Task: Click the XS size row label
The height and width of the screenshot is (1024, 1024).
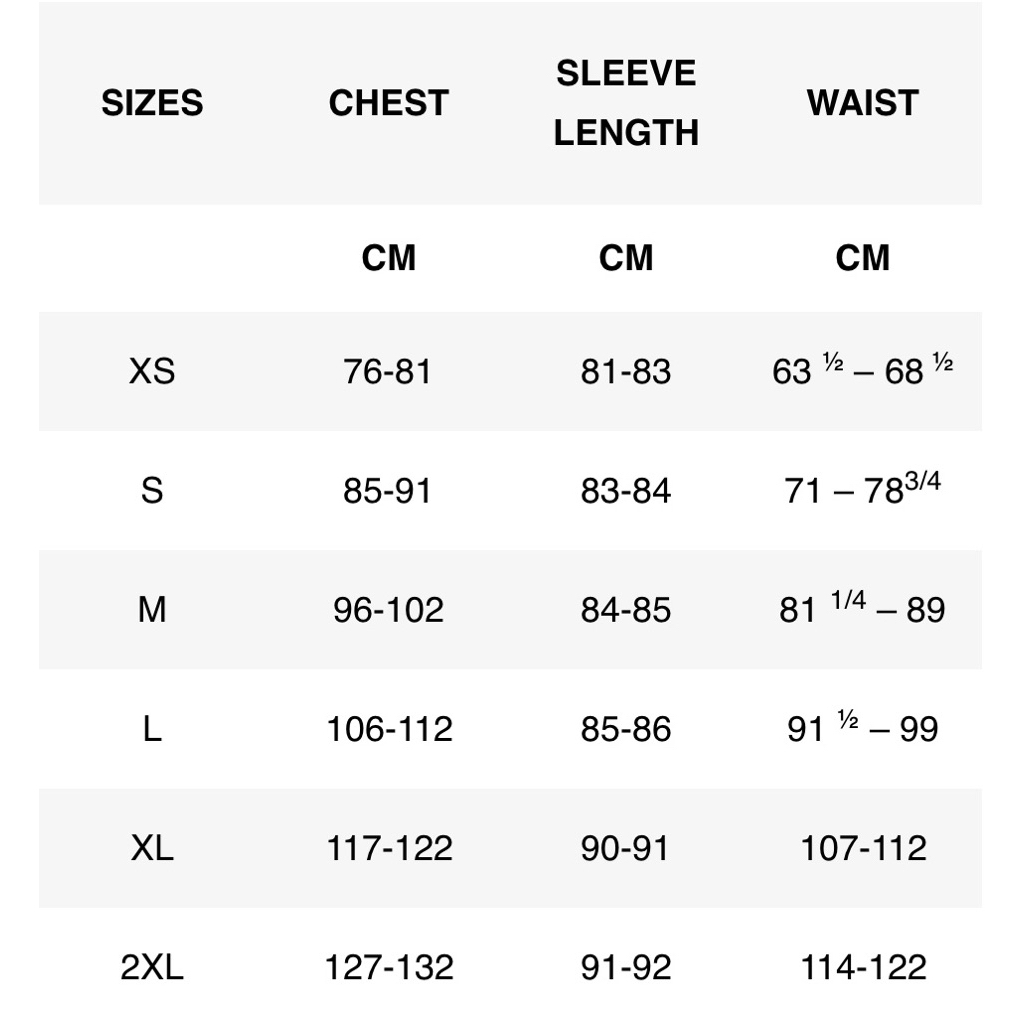Action: (152, 371)
